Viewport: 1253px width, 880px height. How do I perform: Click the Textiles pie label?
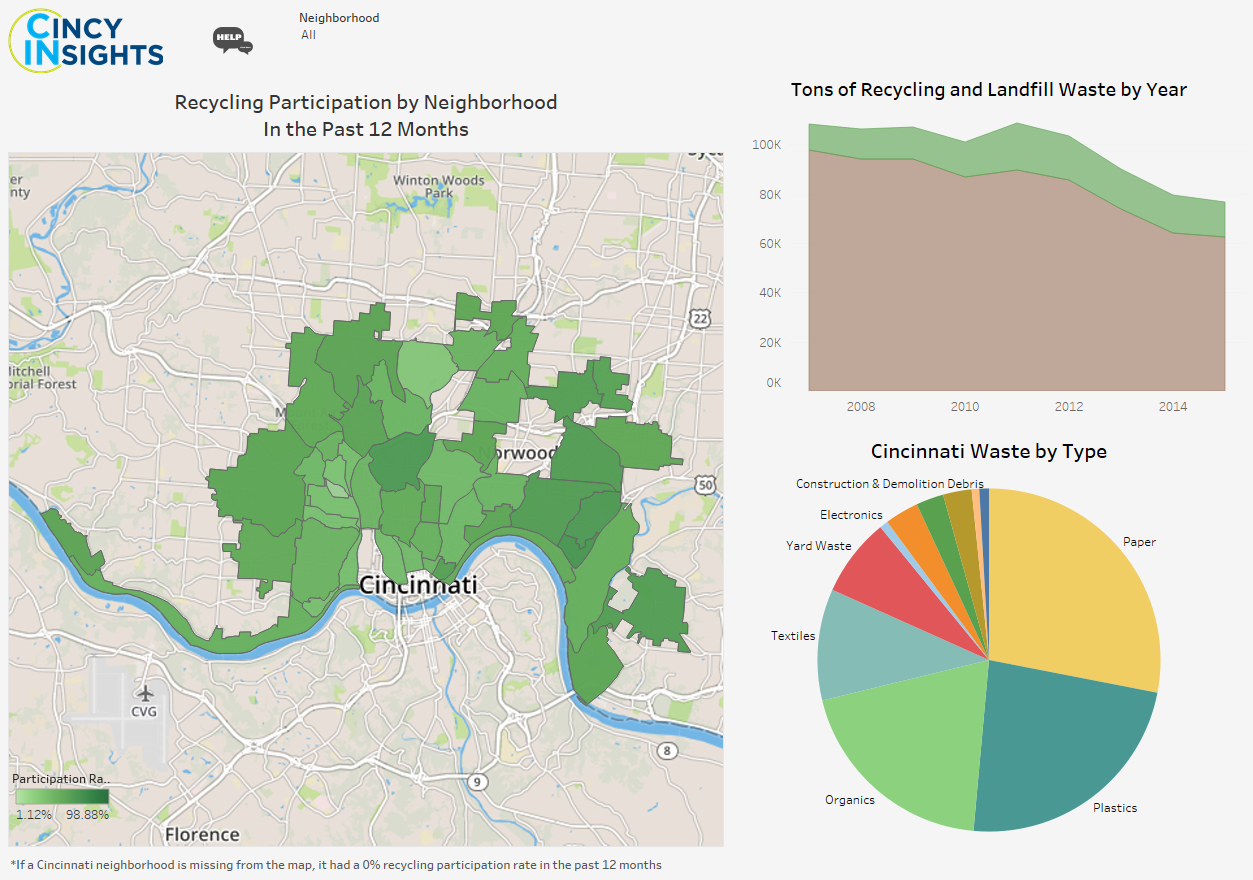point(793,636)
